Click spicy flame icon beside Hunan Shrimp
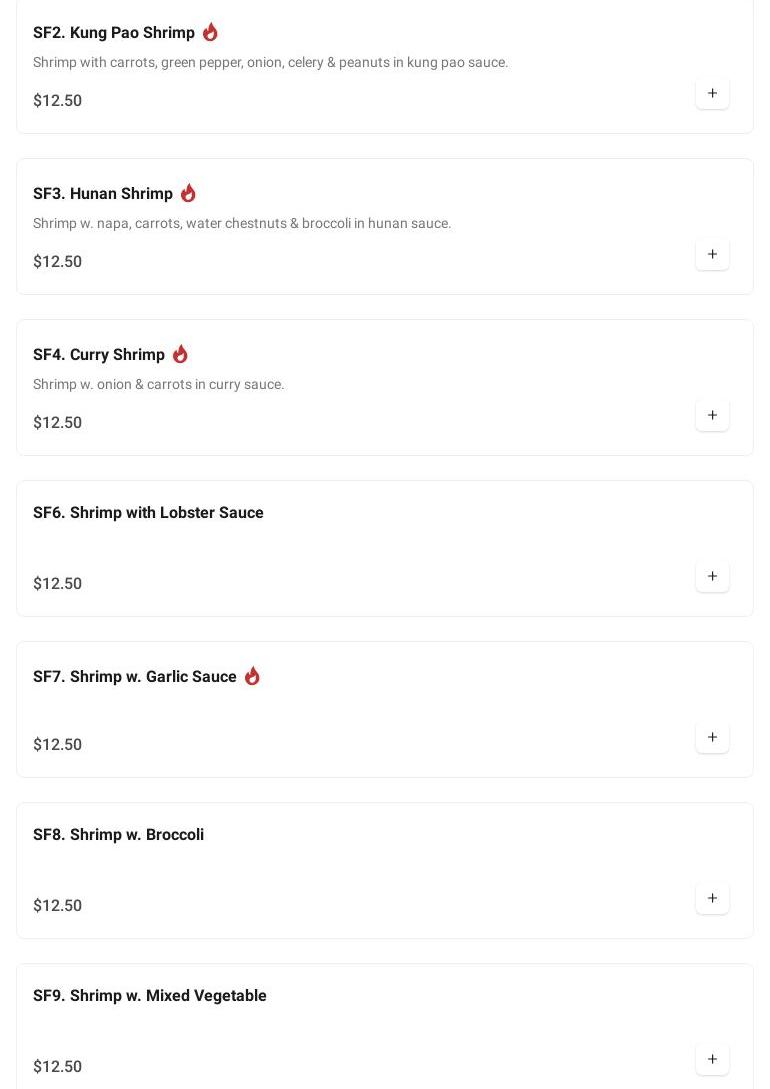Image resolution: width=770 pixels, height=1089 pixels. pyautogui.click(x=188, y=193)
